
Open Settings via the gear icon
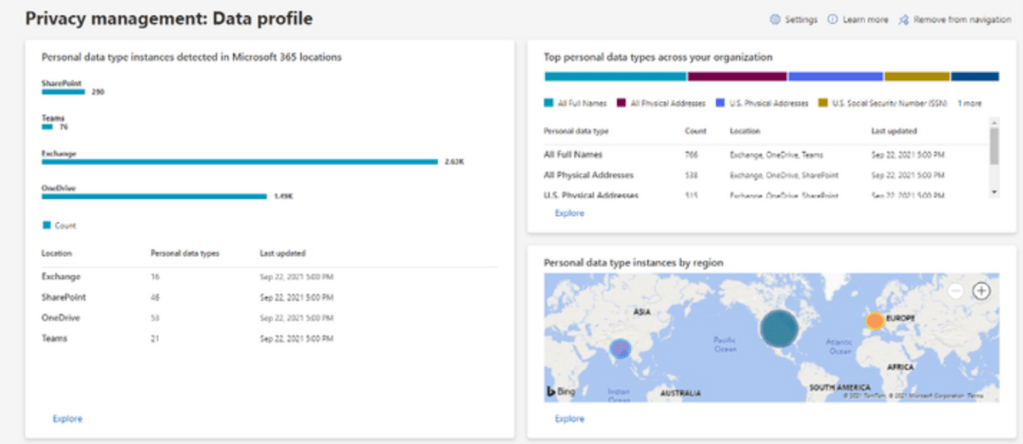pos(774,20)
